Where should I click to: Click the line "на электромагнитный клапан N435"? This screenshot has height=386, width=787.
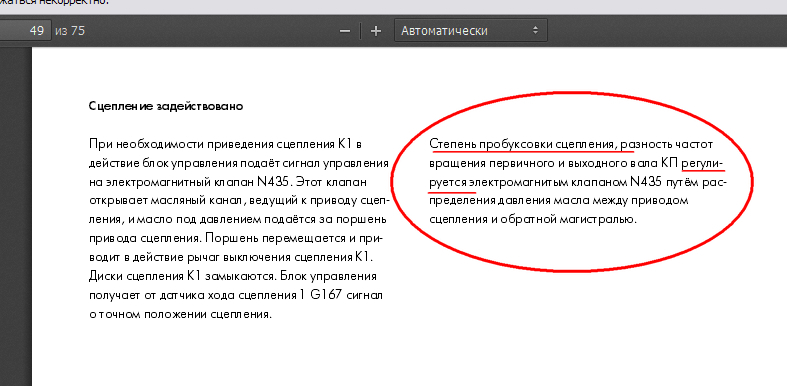coord(228,182)
